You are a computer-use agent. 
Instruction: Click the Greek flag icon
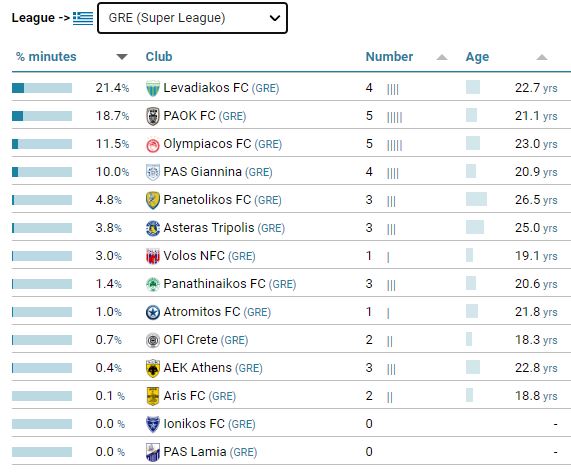pyautogui.click(x=83, y=18)
